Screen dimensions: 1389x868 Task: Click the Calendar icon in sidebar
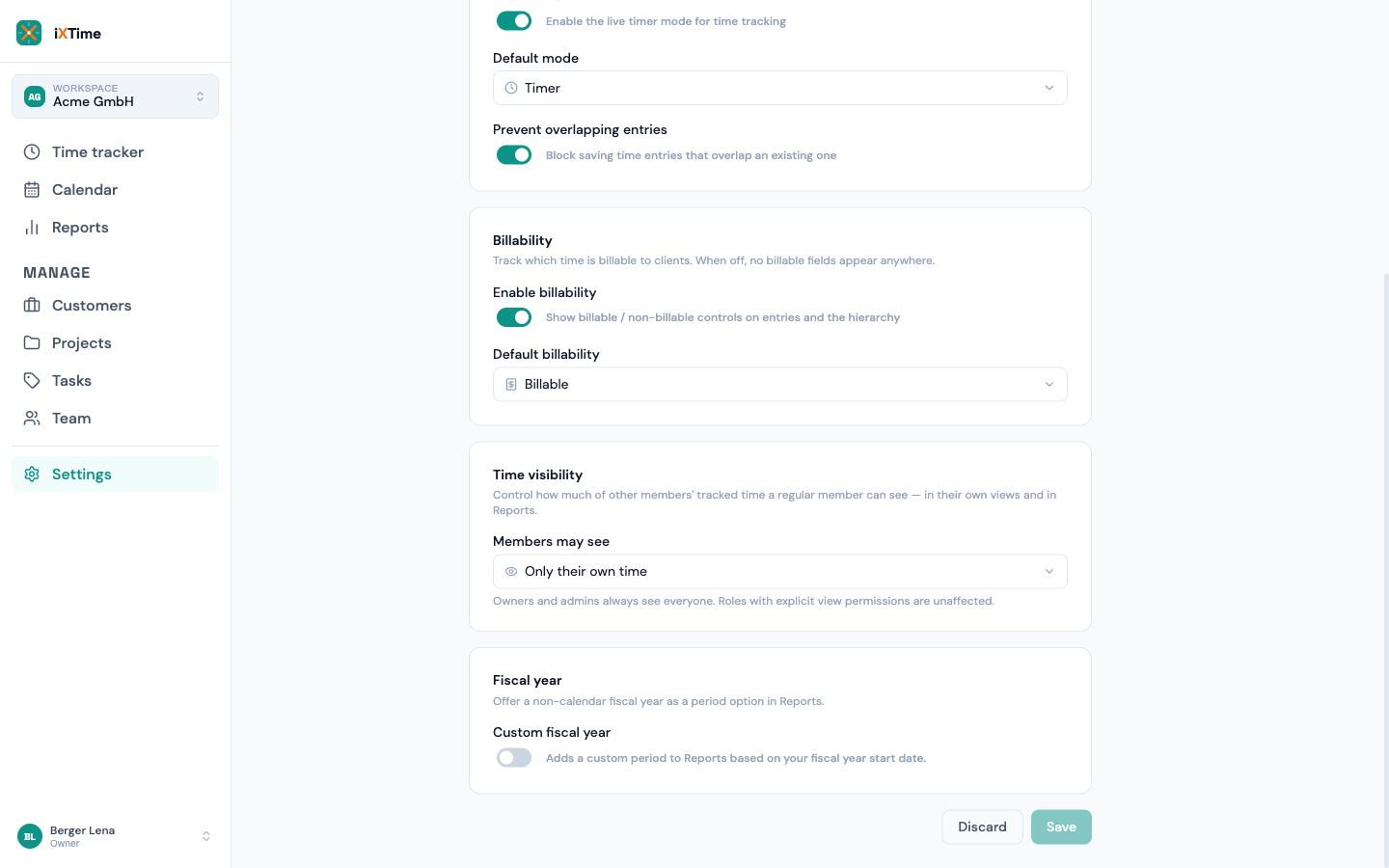32,190
